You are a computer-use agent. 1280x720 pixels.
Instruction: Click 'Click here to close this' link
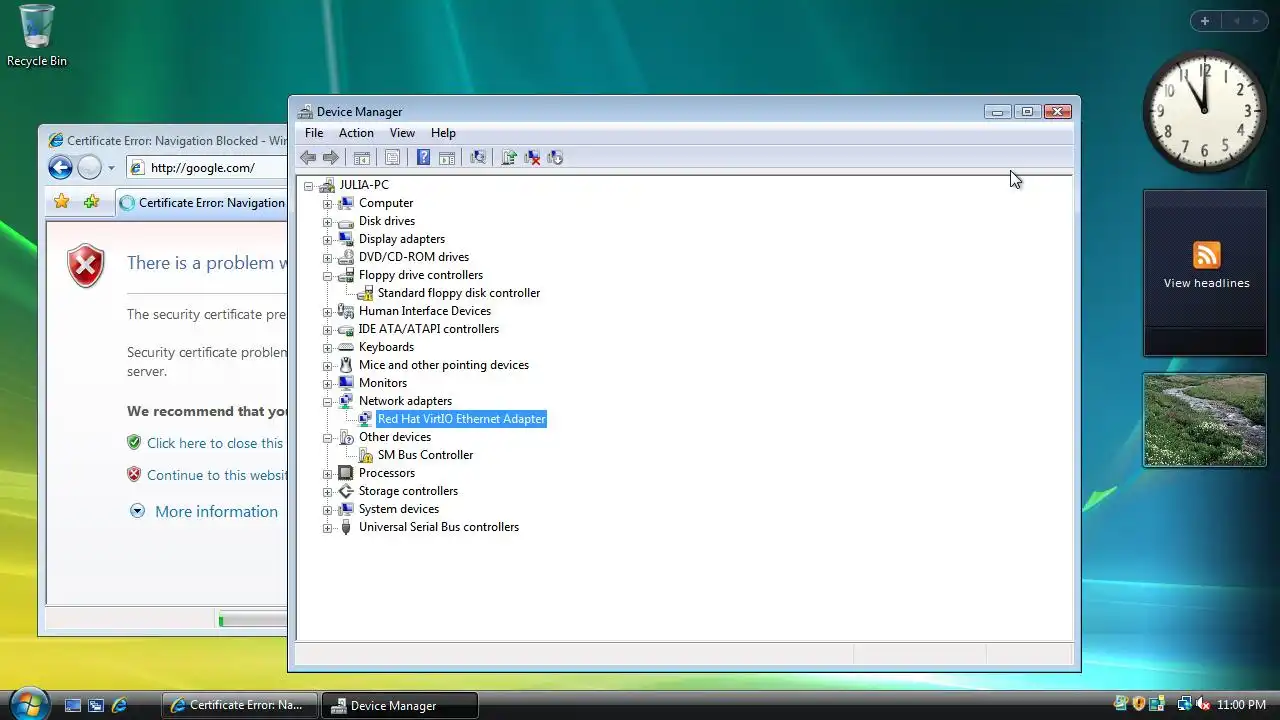tap(215, 443)
